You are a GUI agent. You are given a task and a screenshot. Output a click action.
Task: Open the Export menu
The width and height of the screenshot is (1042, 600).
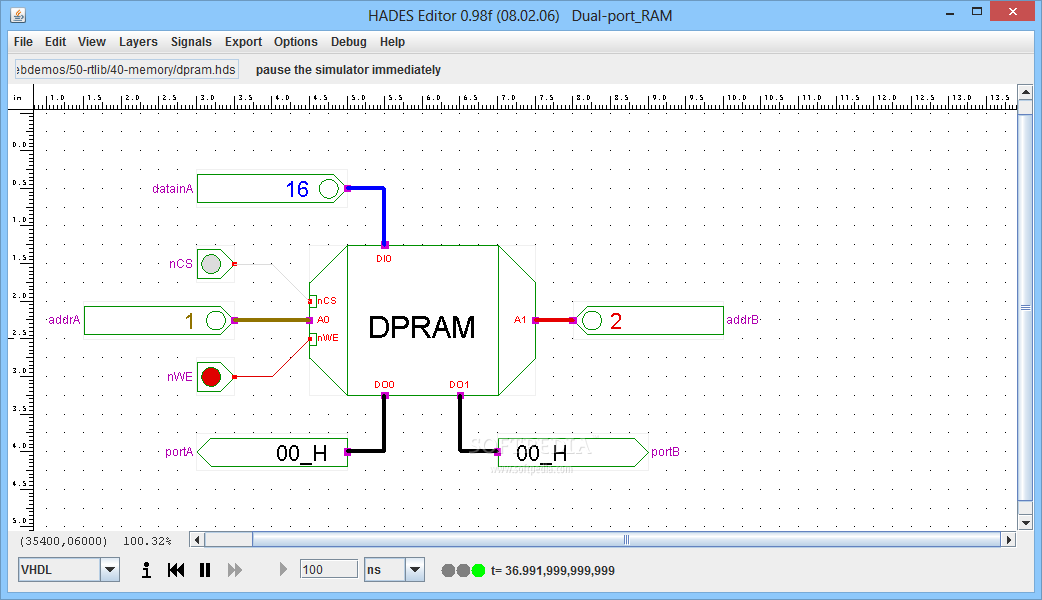[243, 42]
